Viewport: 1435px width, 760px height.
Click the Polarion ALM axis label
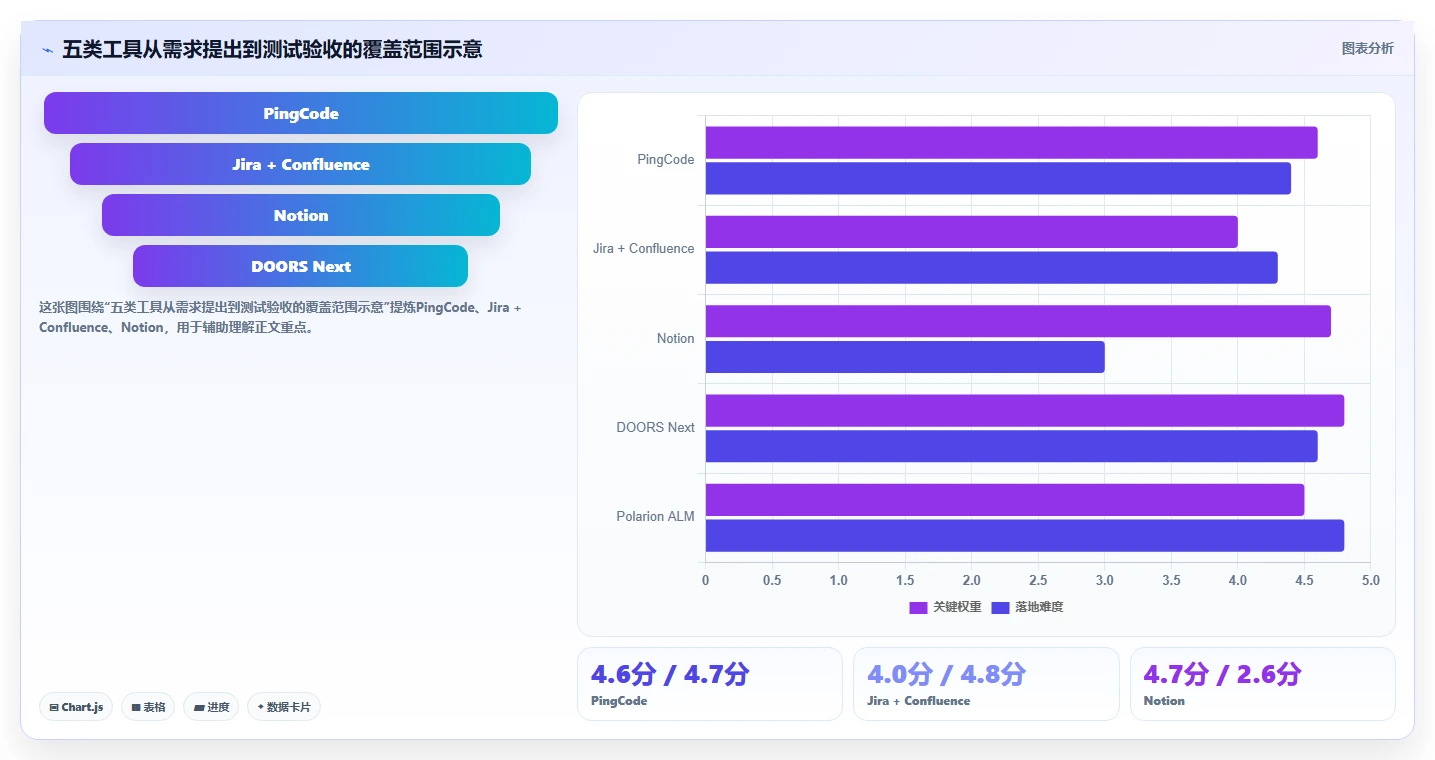tap(655, 517)
